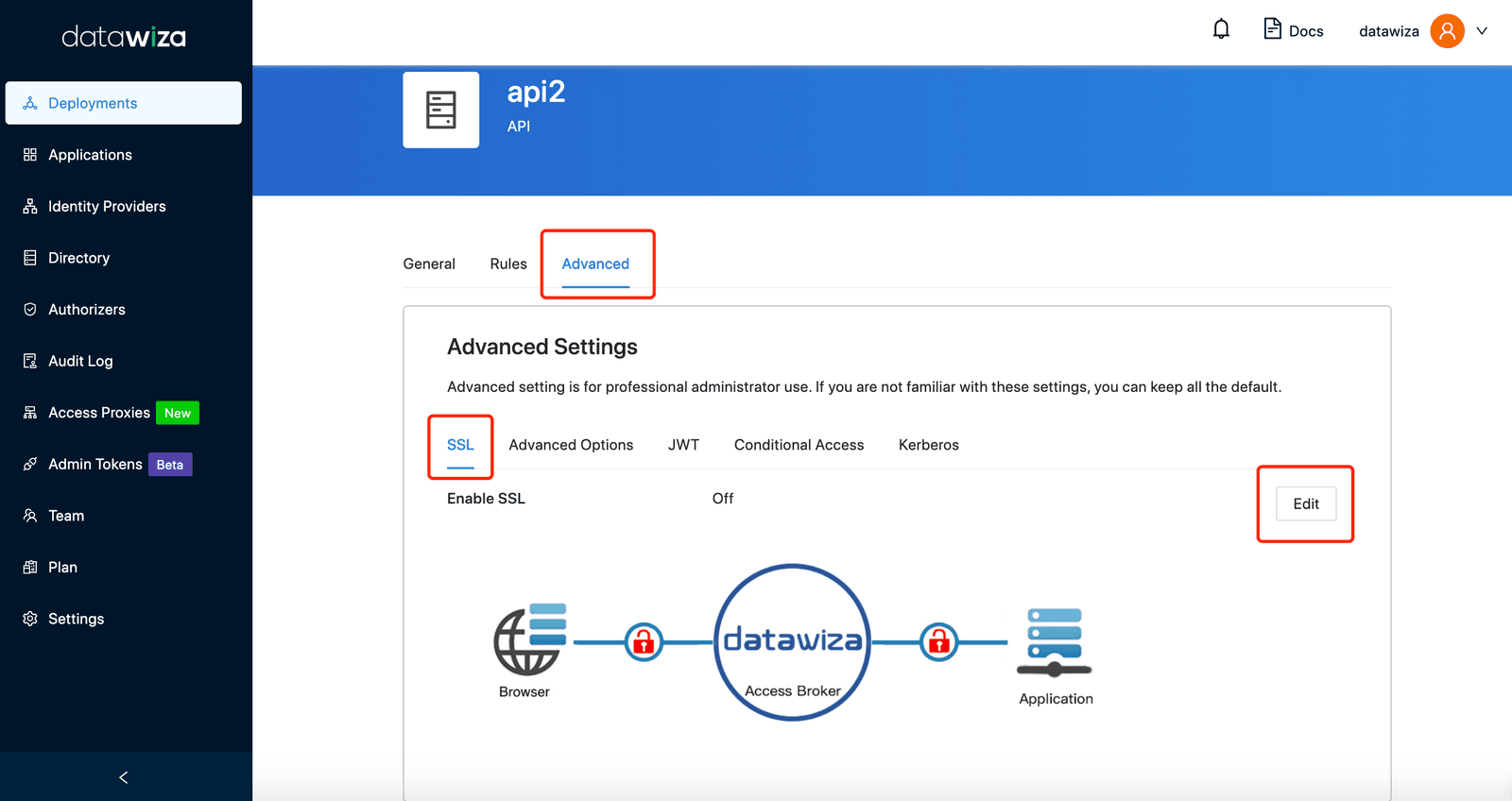Click the API subtitle under api2

519,126
